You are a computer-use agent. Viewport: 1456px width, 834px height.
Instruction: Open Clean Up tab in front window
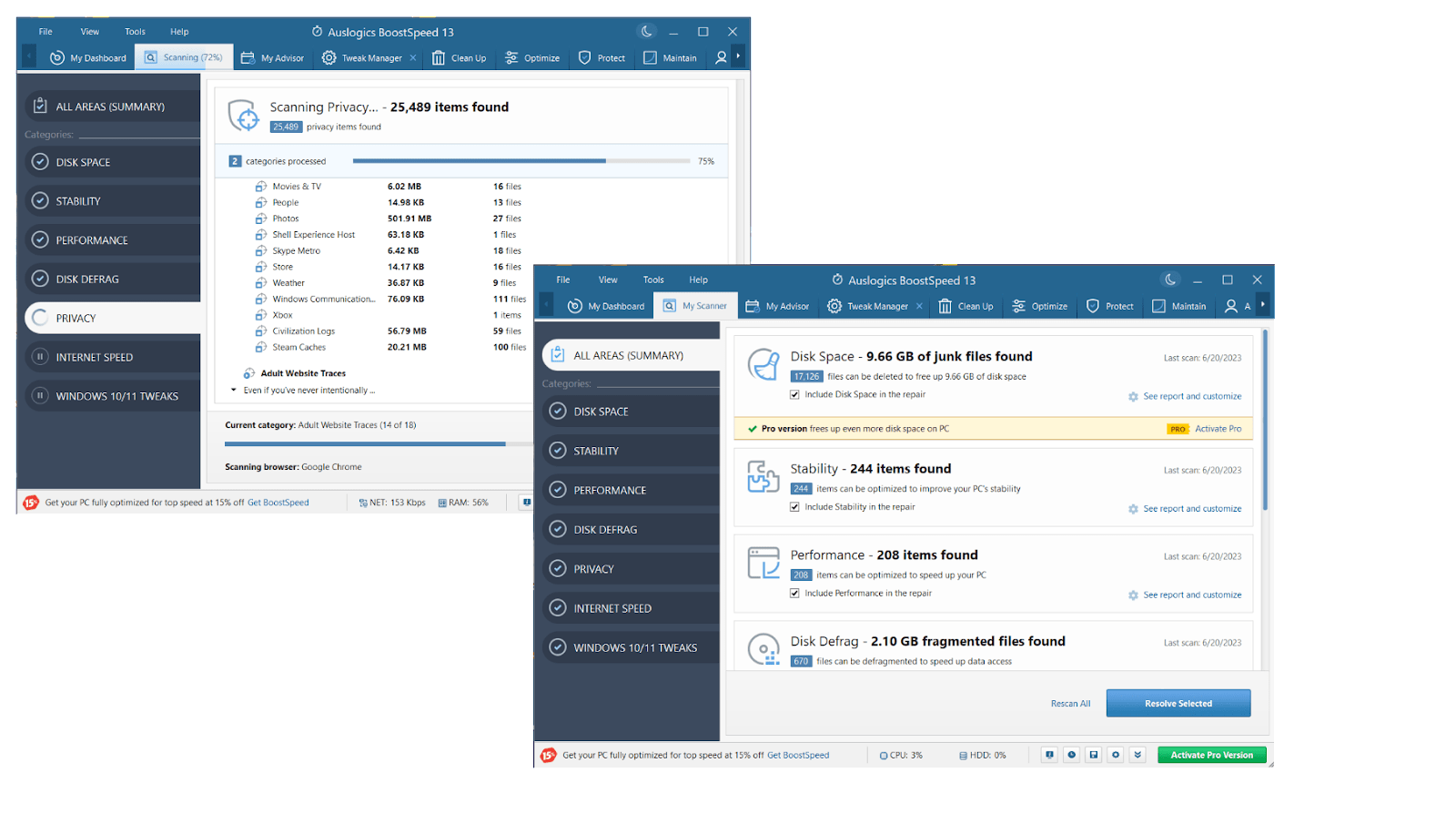966,306
